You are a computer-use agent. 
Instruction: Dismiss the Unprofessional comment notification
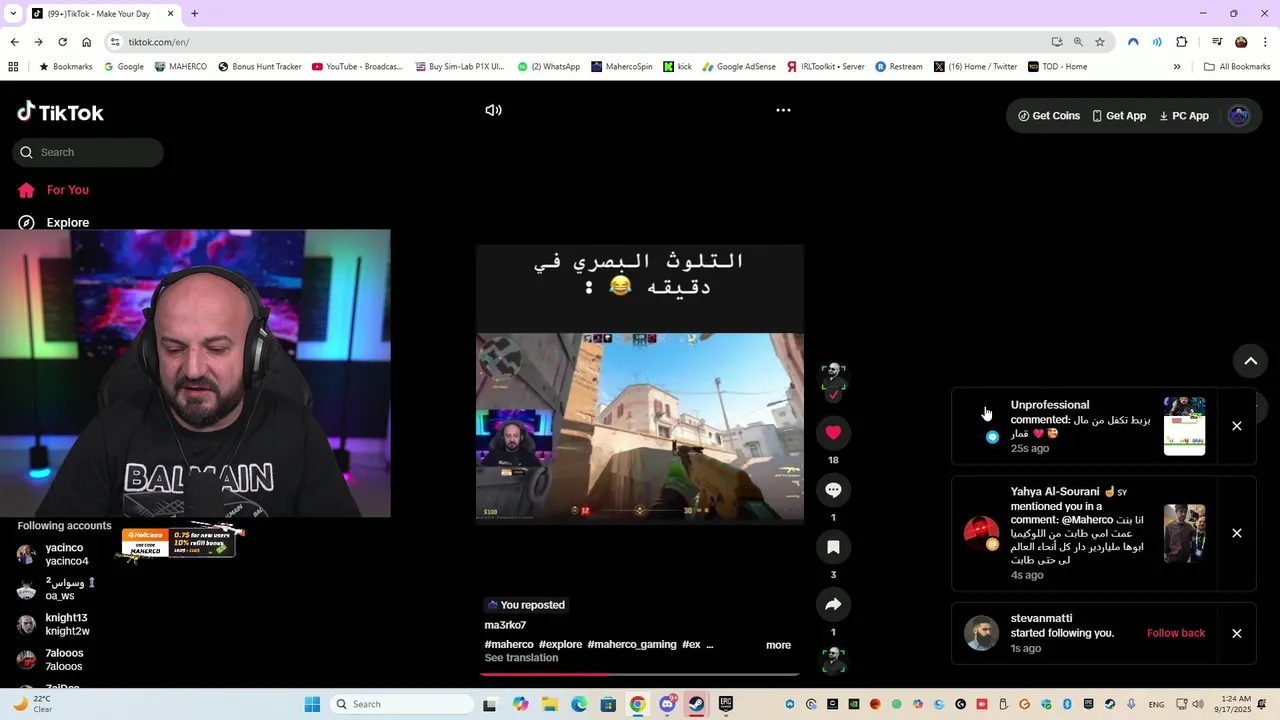[1237, 426]
